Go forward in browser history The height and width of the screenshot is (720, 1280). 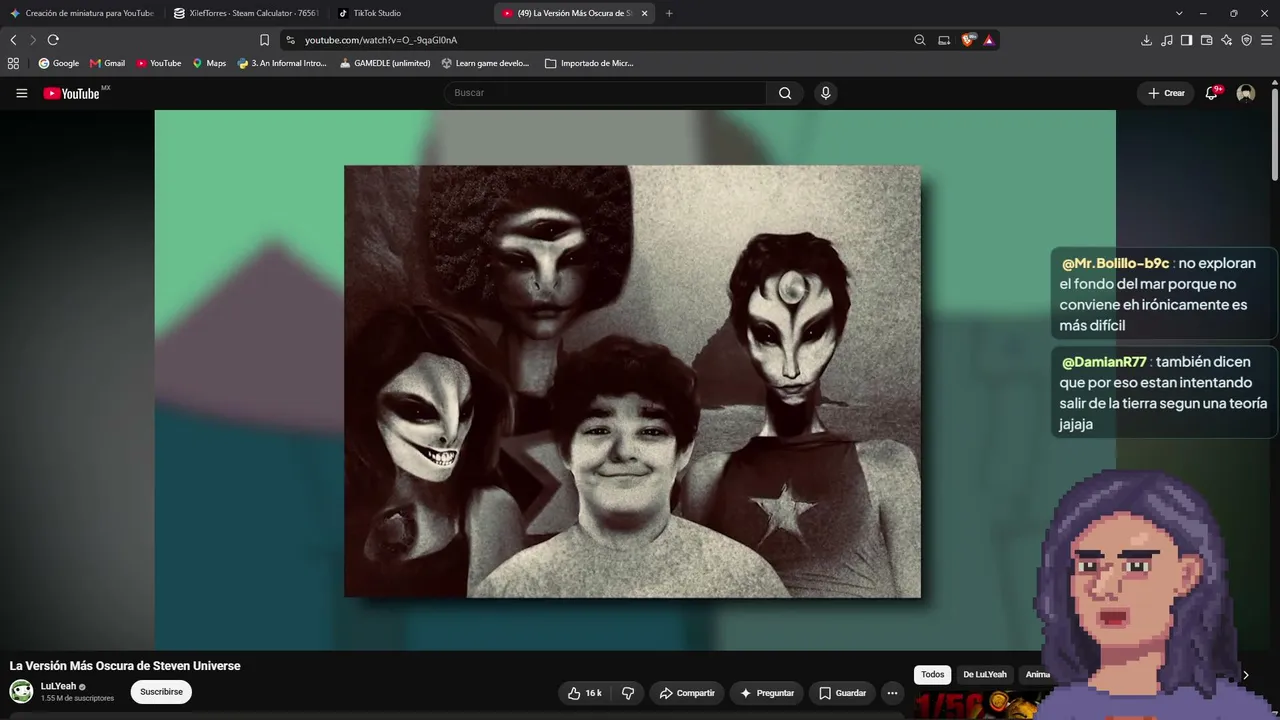[33, 40]
